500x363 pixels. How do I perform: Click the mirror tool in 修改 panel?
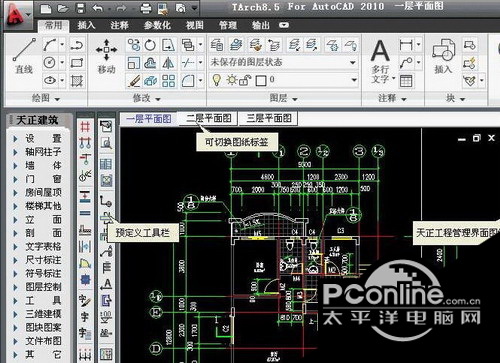(x=168, y=62)
